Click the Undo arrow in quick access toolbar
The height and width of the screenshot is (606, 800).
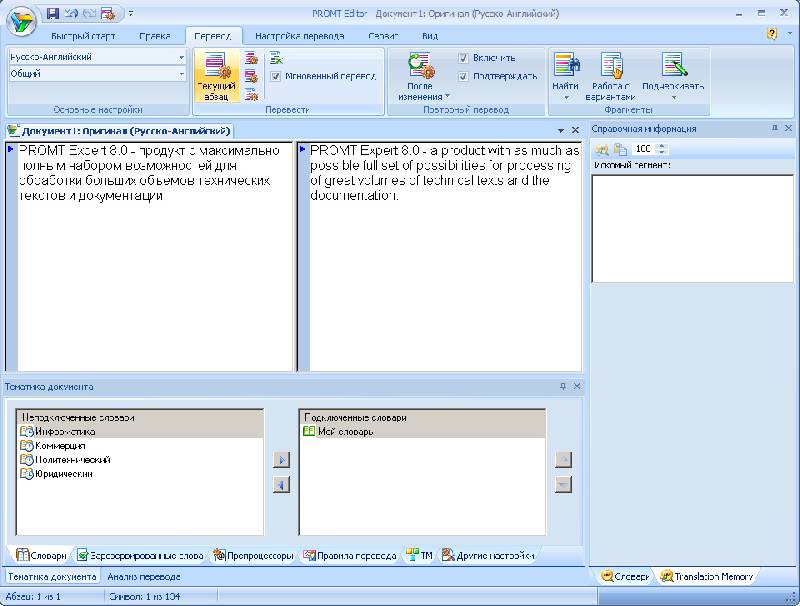coord(71,14)
